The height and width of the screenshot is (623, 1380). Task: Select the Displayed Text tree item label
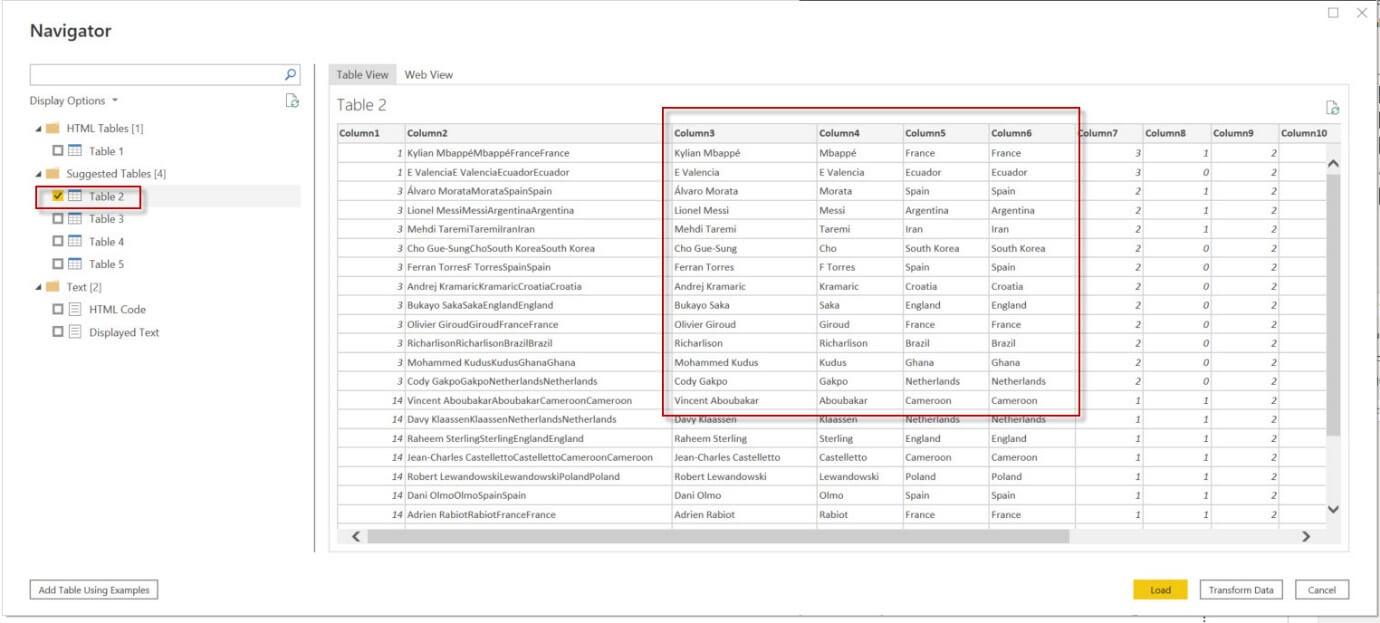pyautogui.click(x=124, y=332)
